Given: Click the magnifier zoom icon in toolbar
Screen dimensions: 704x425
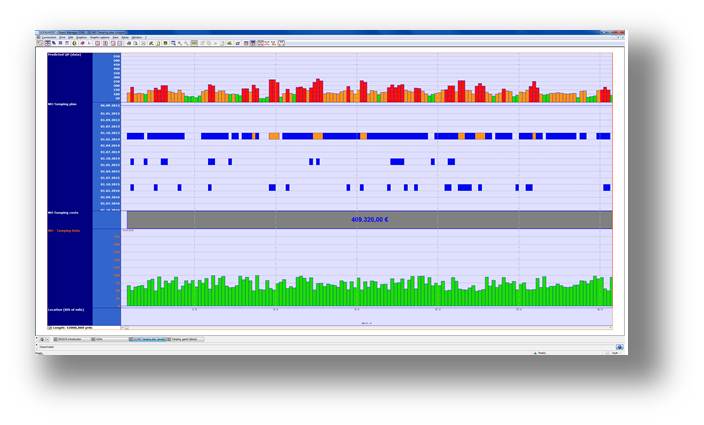Looking at the screenshot, I should click(171, 44).
